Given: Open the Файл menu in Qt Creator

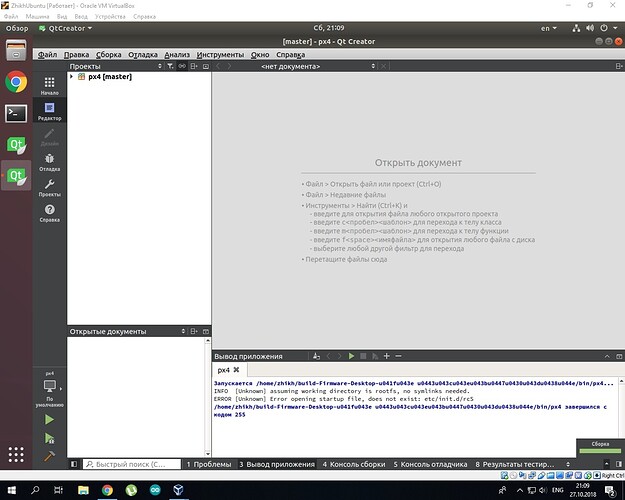Looking at the screenshot, I should pos(47,55).
